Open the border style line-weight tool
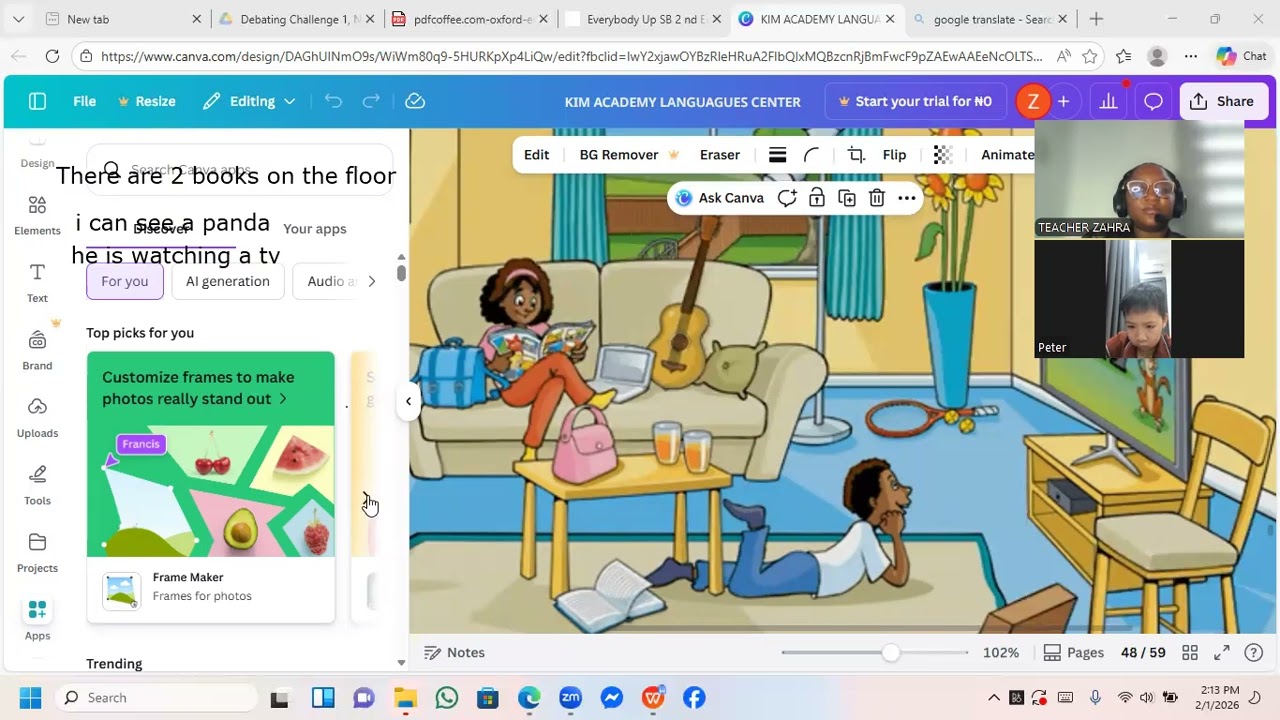 777,155
